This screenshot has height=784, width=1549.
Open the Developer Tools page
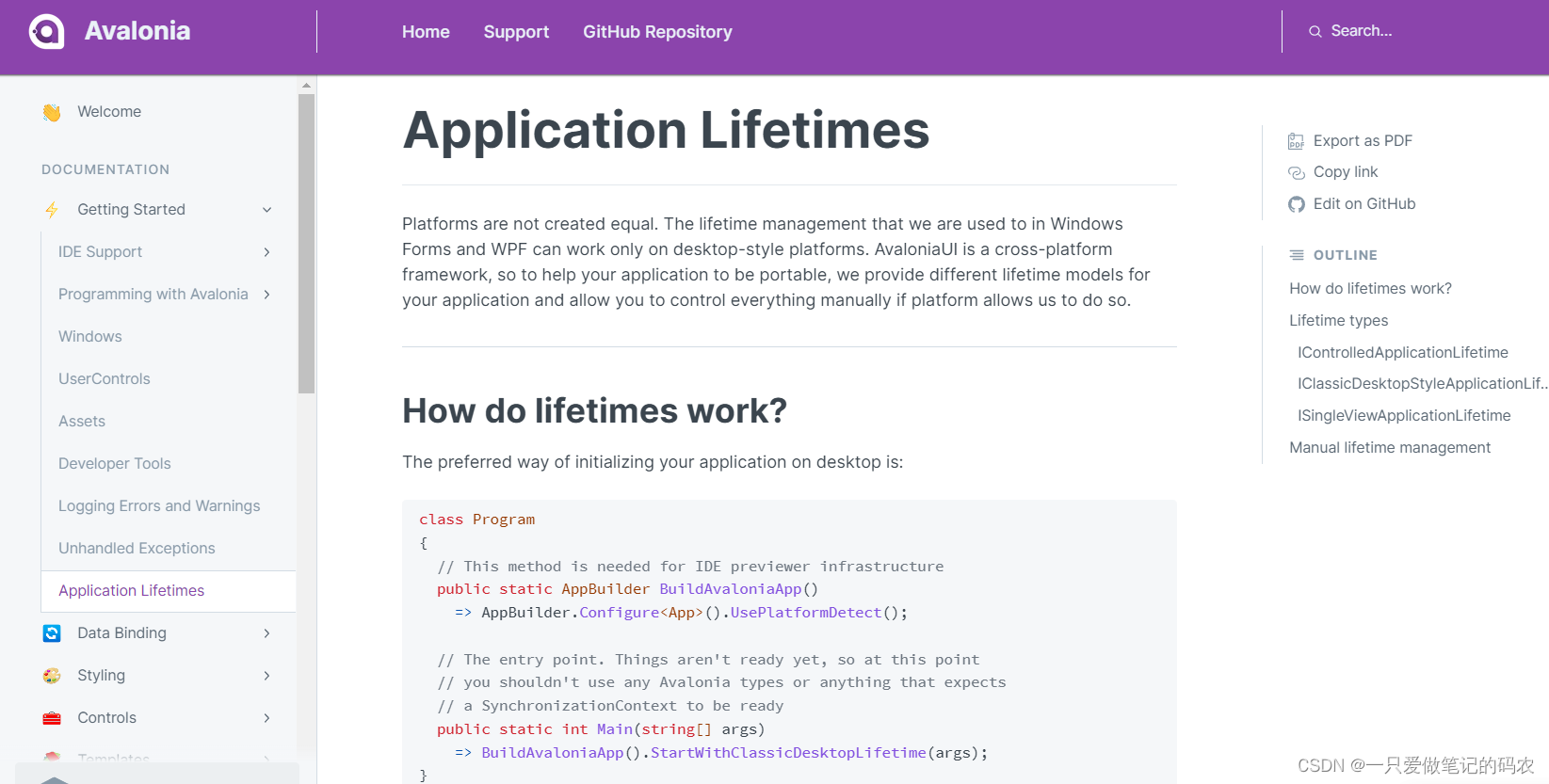point(115,464)
